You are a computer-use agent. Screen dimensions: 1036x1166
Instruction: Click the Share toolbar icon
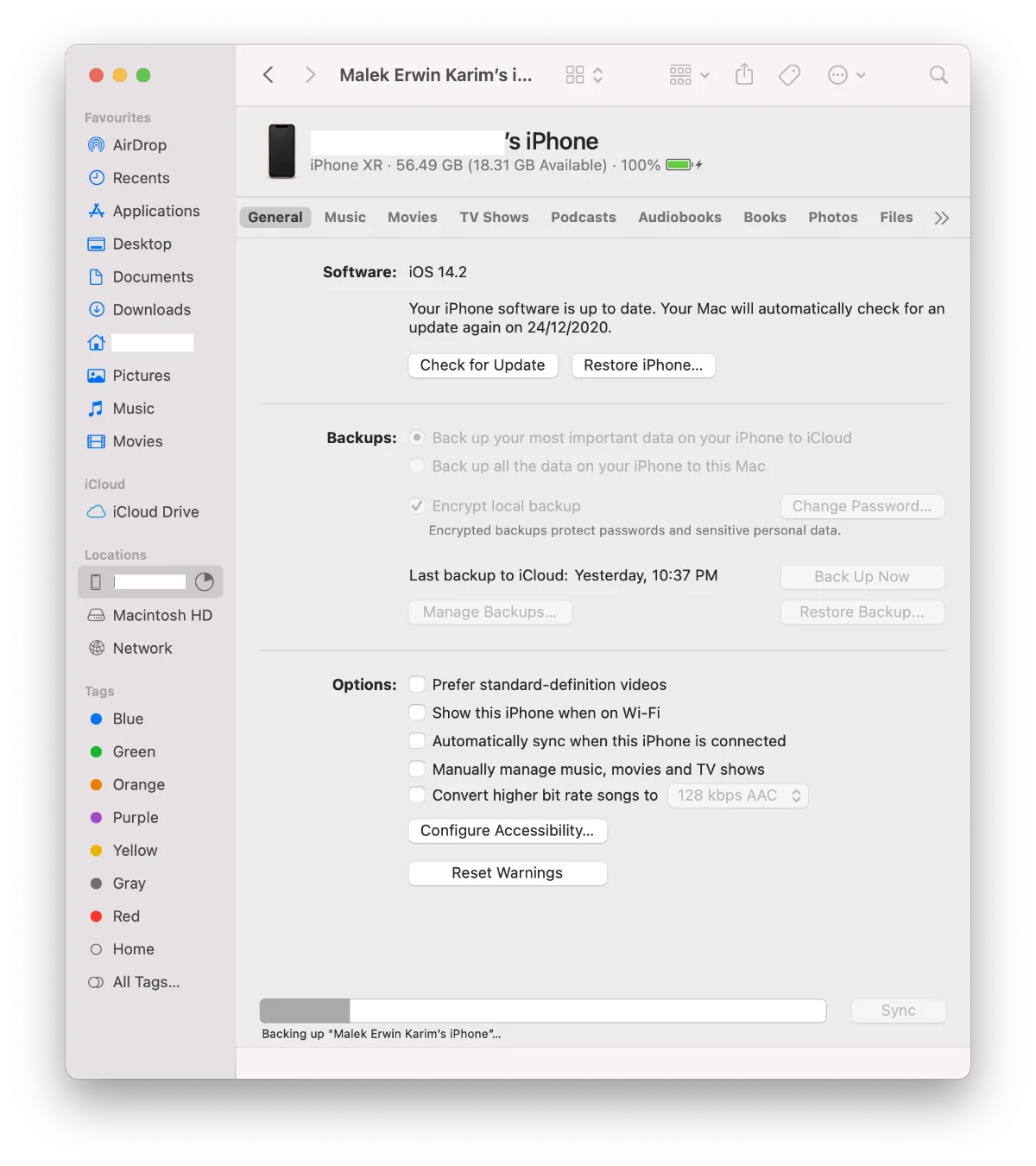click(x=744, y=75)
